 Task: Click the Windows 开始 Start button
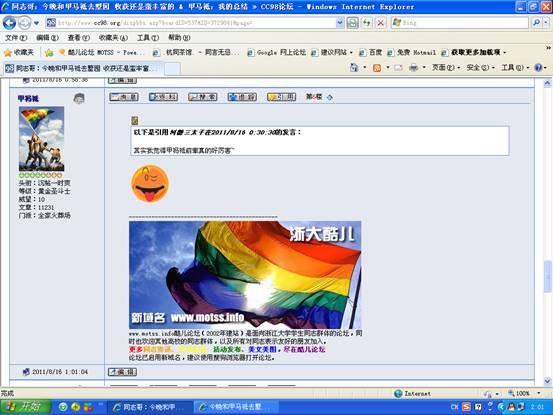pyautogui.click(x=26, y=407)
